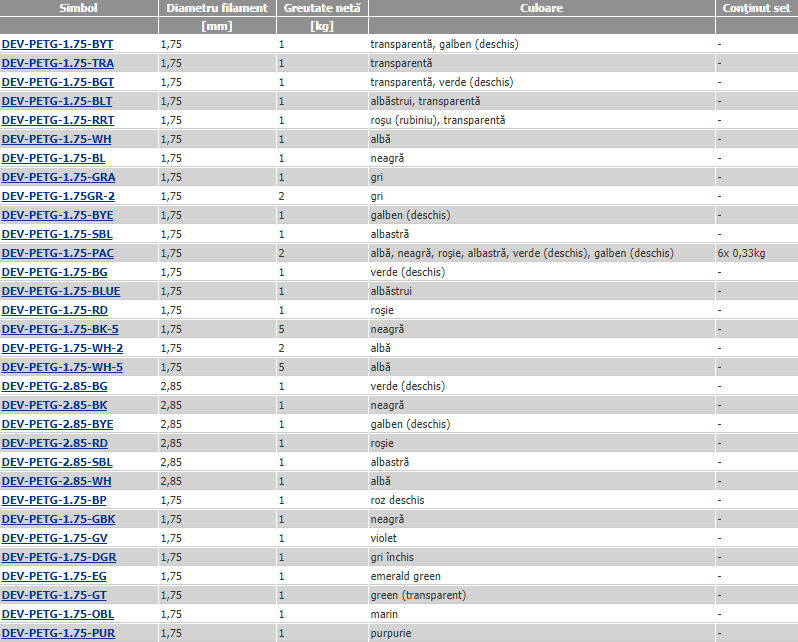Select the [kg] unit subheader
The width and height of the screenshot is (798, 642).
coord(322,26)
